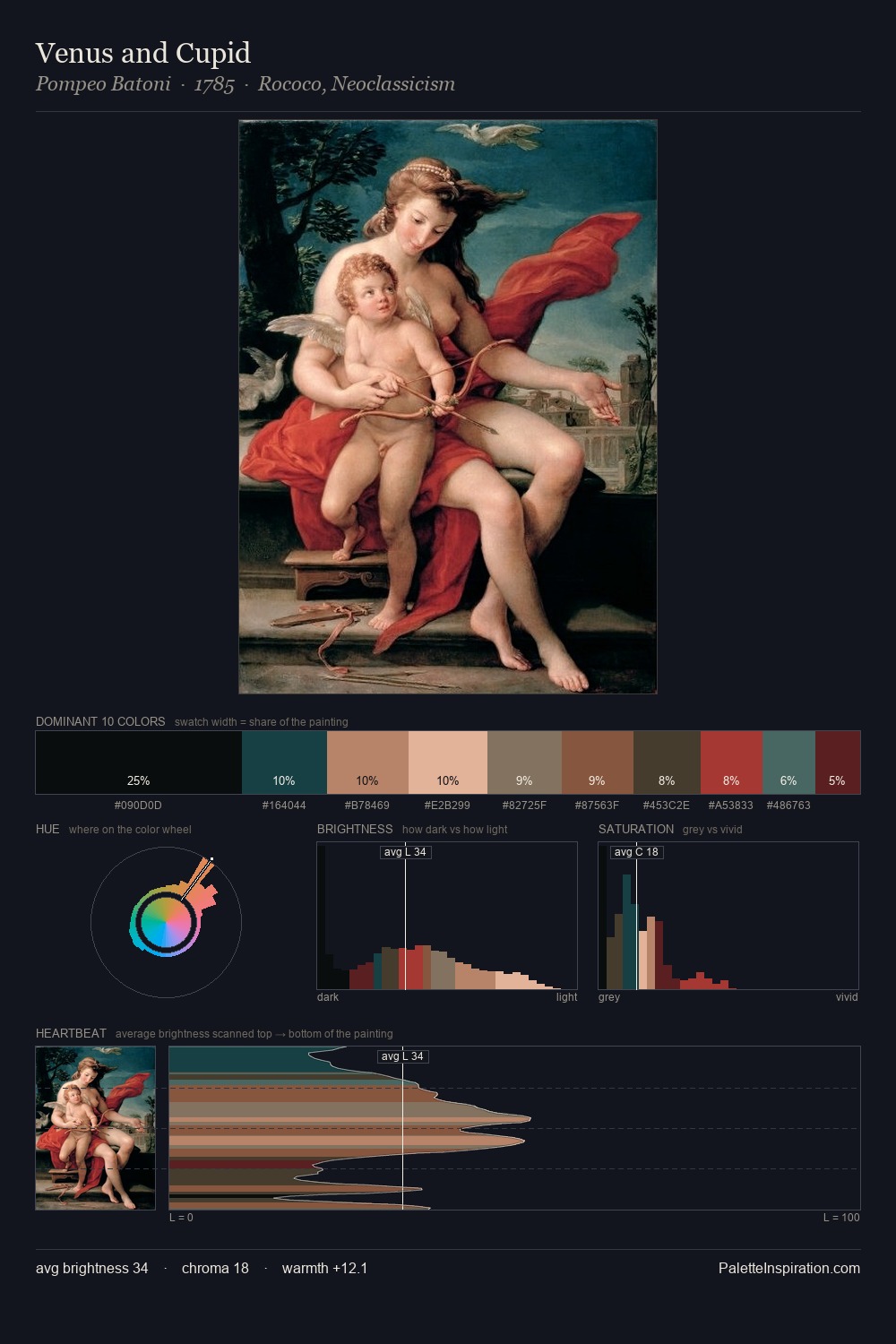Click the #090D0D black swatch at 25%
The width and height of the screenshot is (896, 1344).
[139, 762]
